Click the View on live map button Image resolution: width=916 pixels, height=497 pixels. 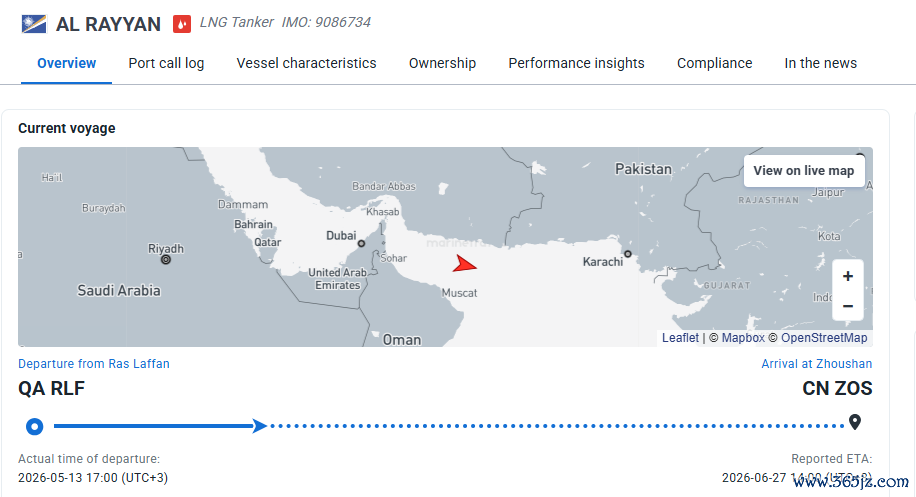tap(804, 171)
